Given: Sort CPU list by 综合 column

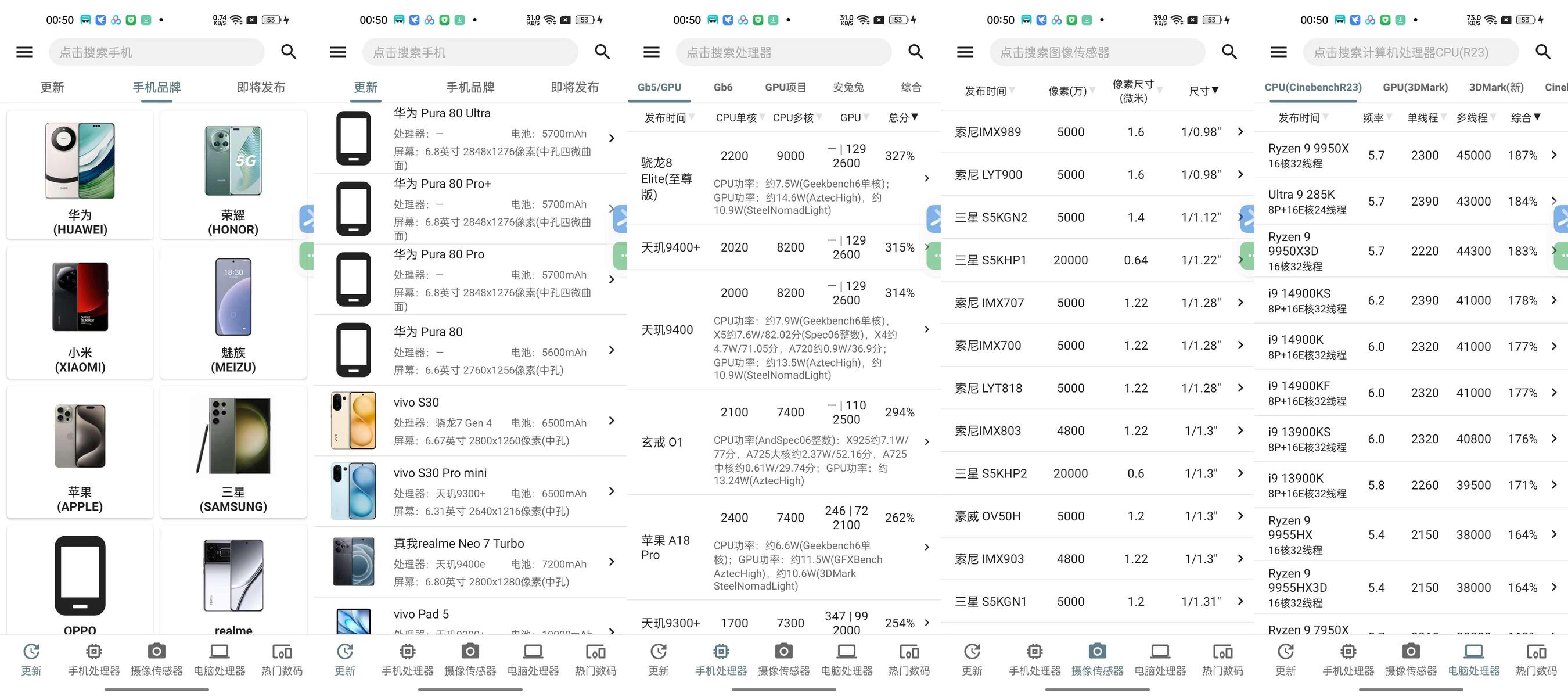Looking at the screenshot, I should coord(1526,117).
